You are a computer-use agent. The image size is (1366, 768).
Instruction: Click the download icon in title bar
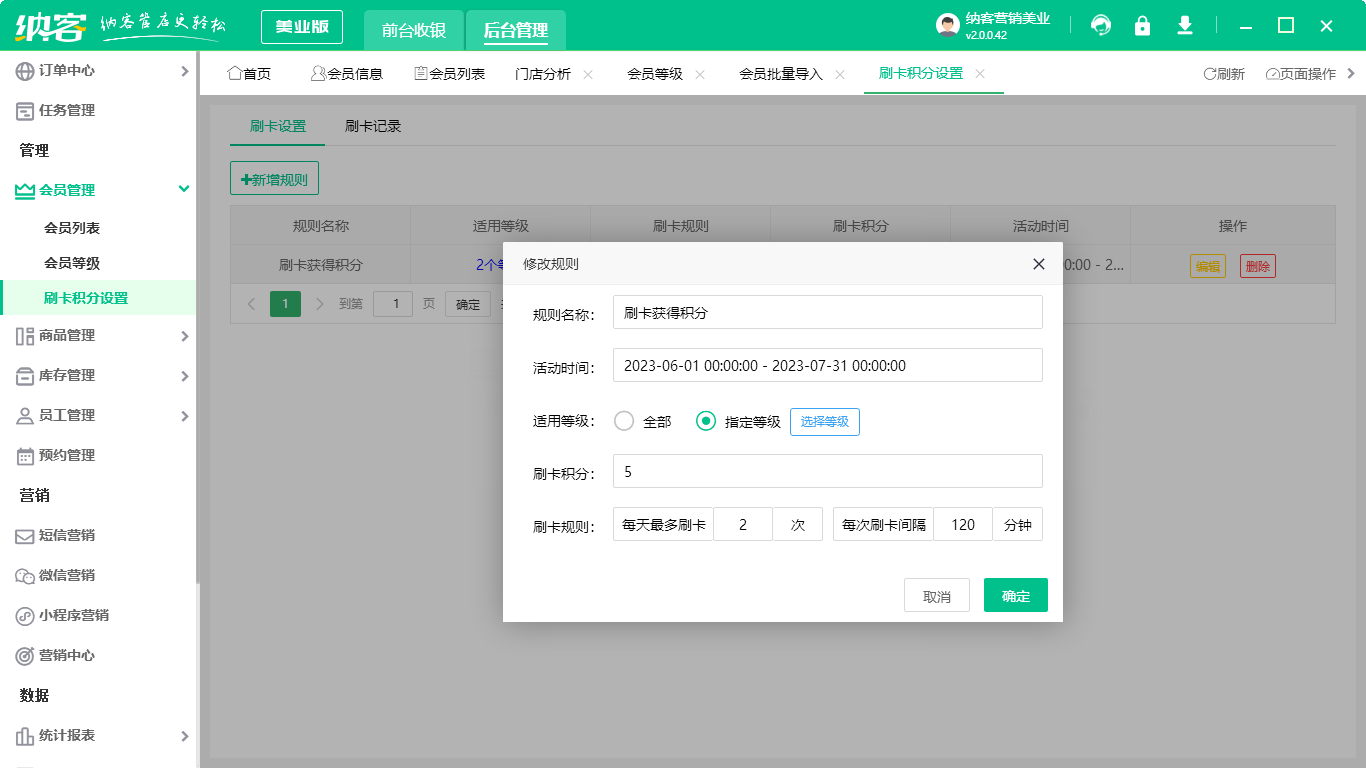(x=1185, y=26)
